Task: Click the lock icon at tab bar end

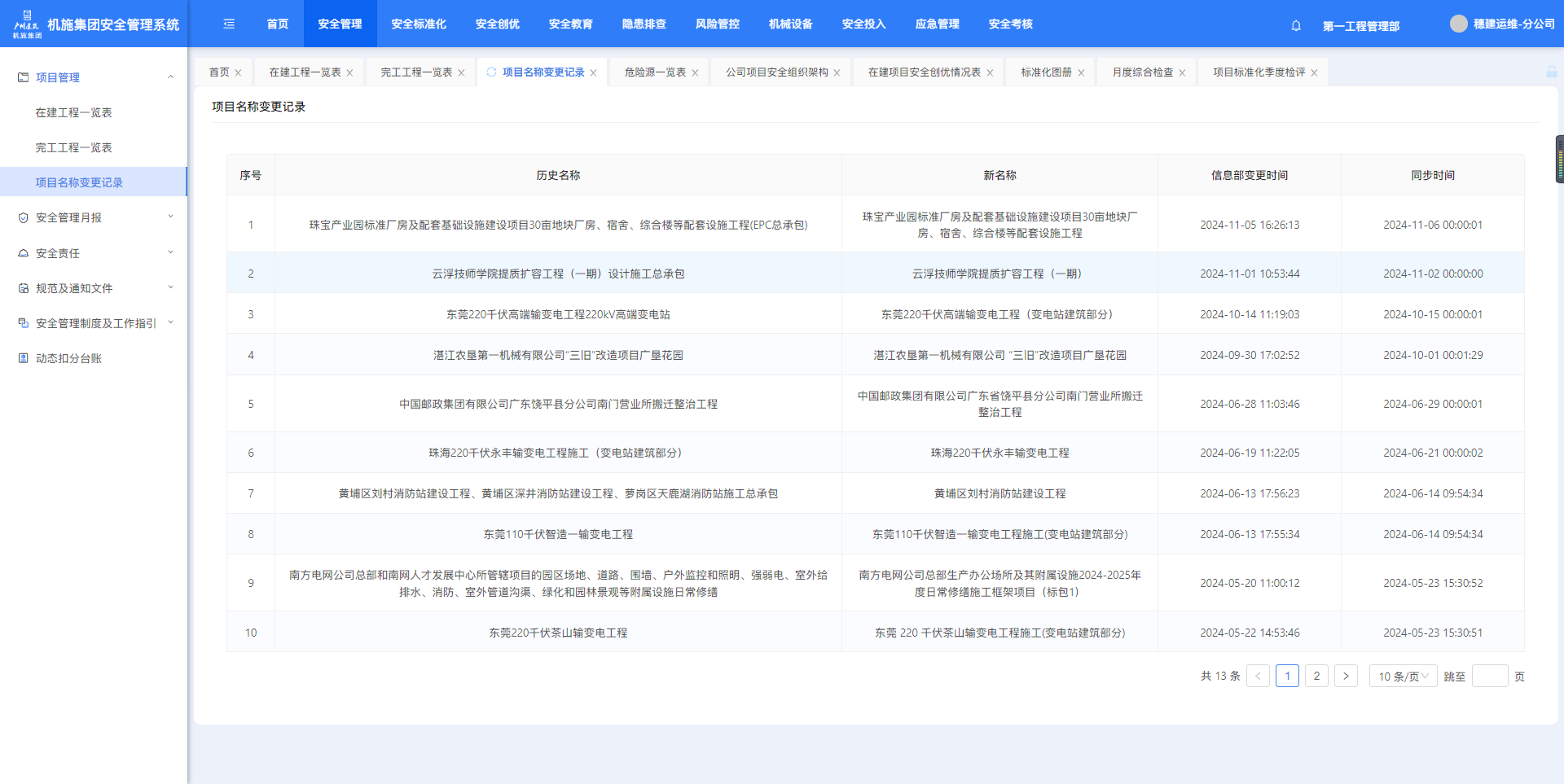Action: (x=1551, y=72)
